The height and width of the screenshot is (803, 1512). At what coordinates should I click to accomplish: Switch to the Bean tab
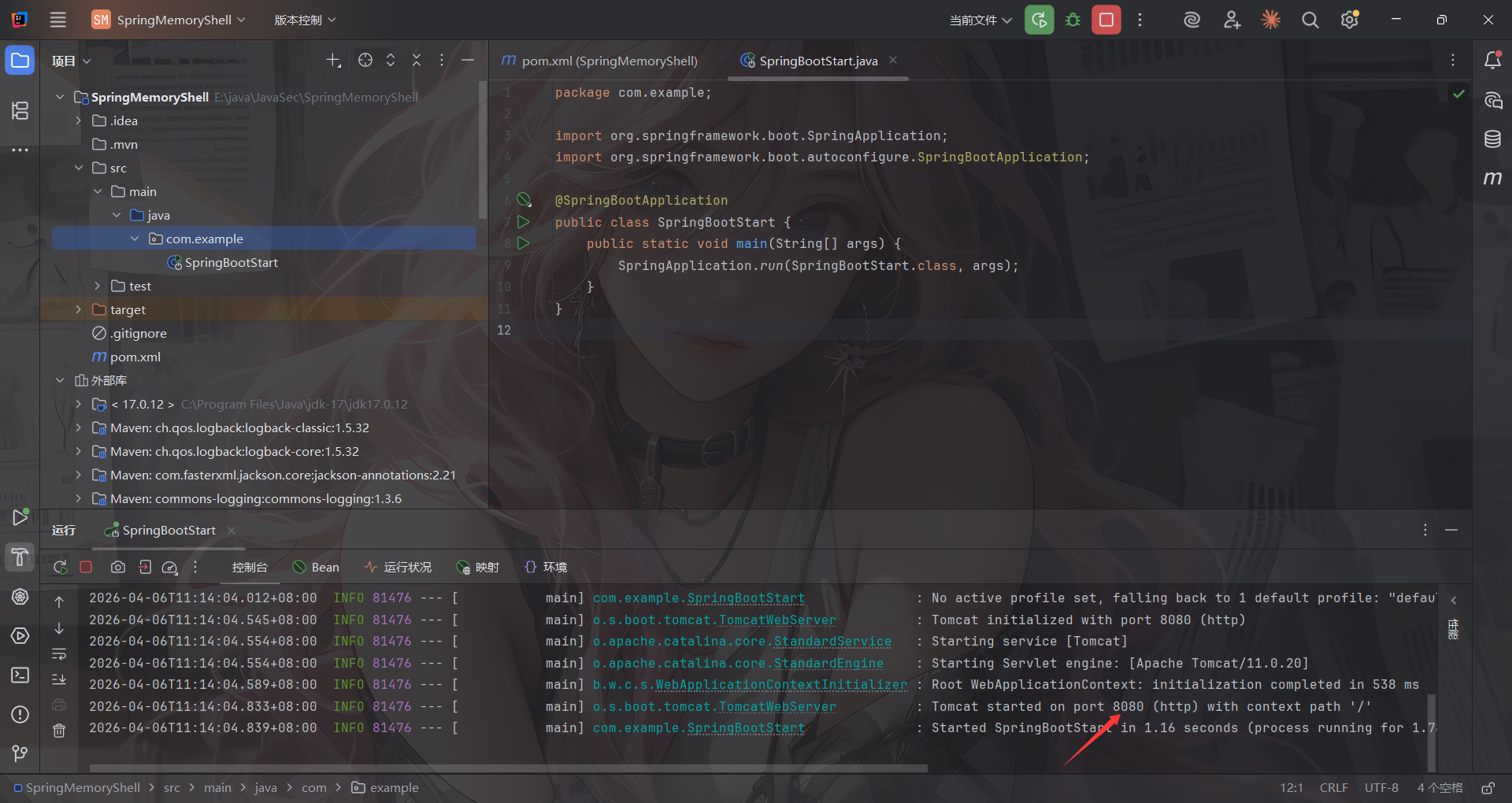[x=316, y=567]
